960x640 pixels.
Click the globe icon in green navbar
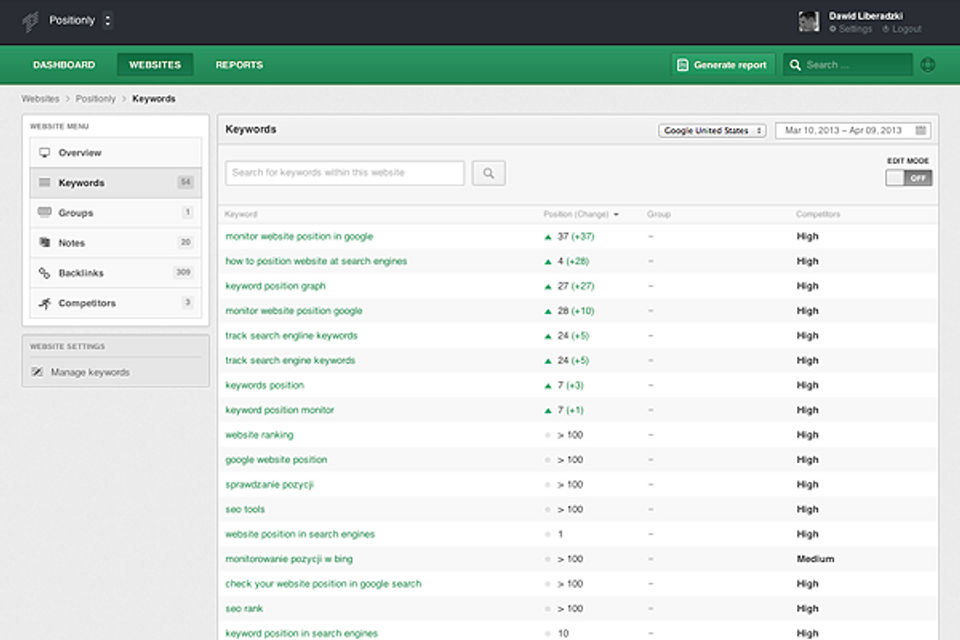tap(928, 65)
